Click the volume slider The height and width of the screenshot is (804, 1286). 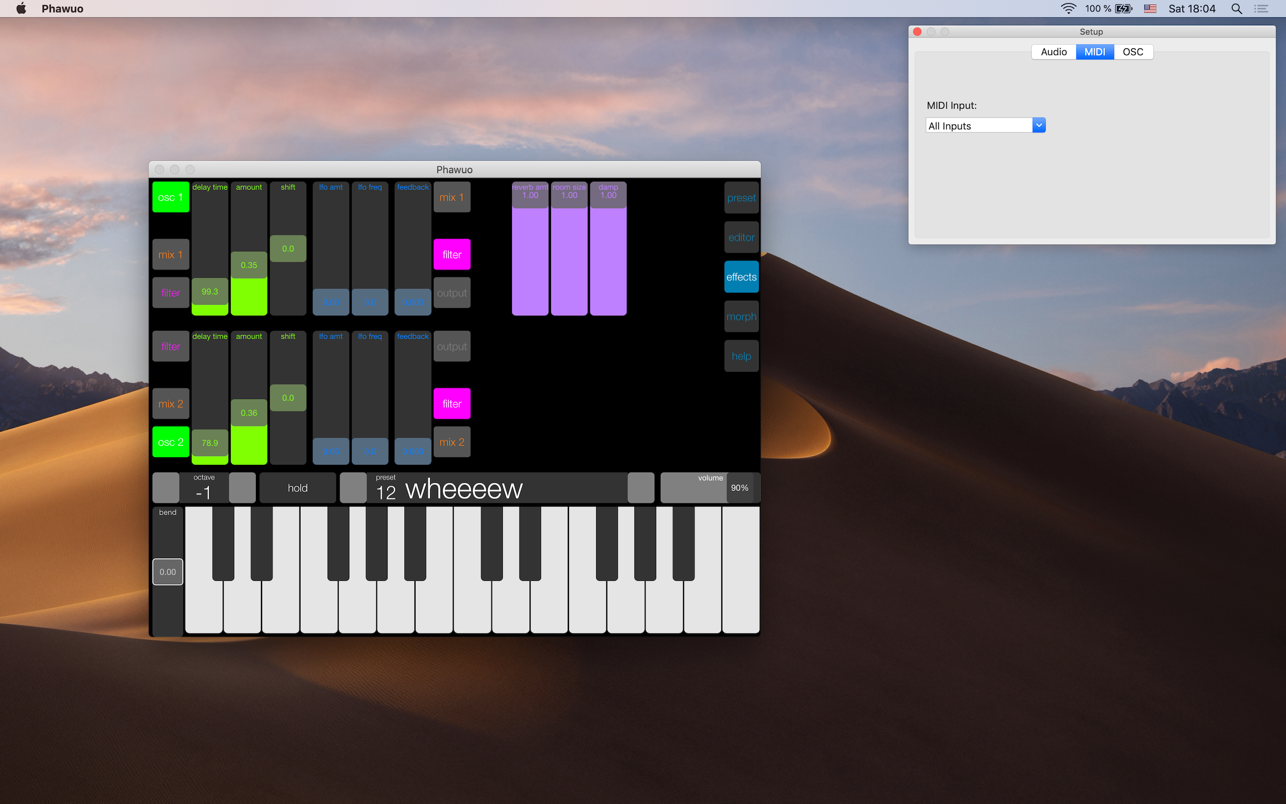(x=708, y=488)
